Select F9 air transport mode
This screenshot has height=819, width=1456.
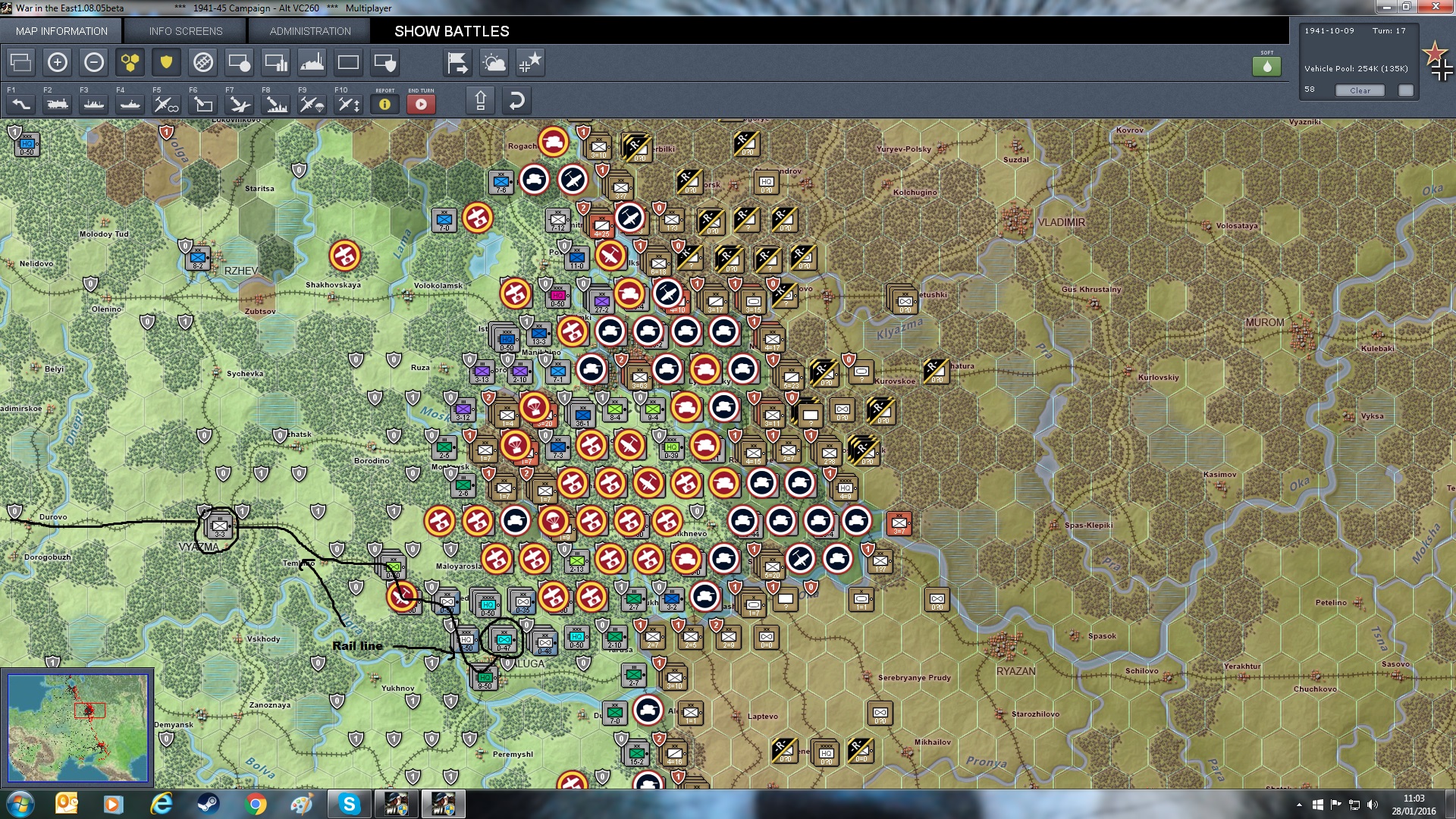312,104
